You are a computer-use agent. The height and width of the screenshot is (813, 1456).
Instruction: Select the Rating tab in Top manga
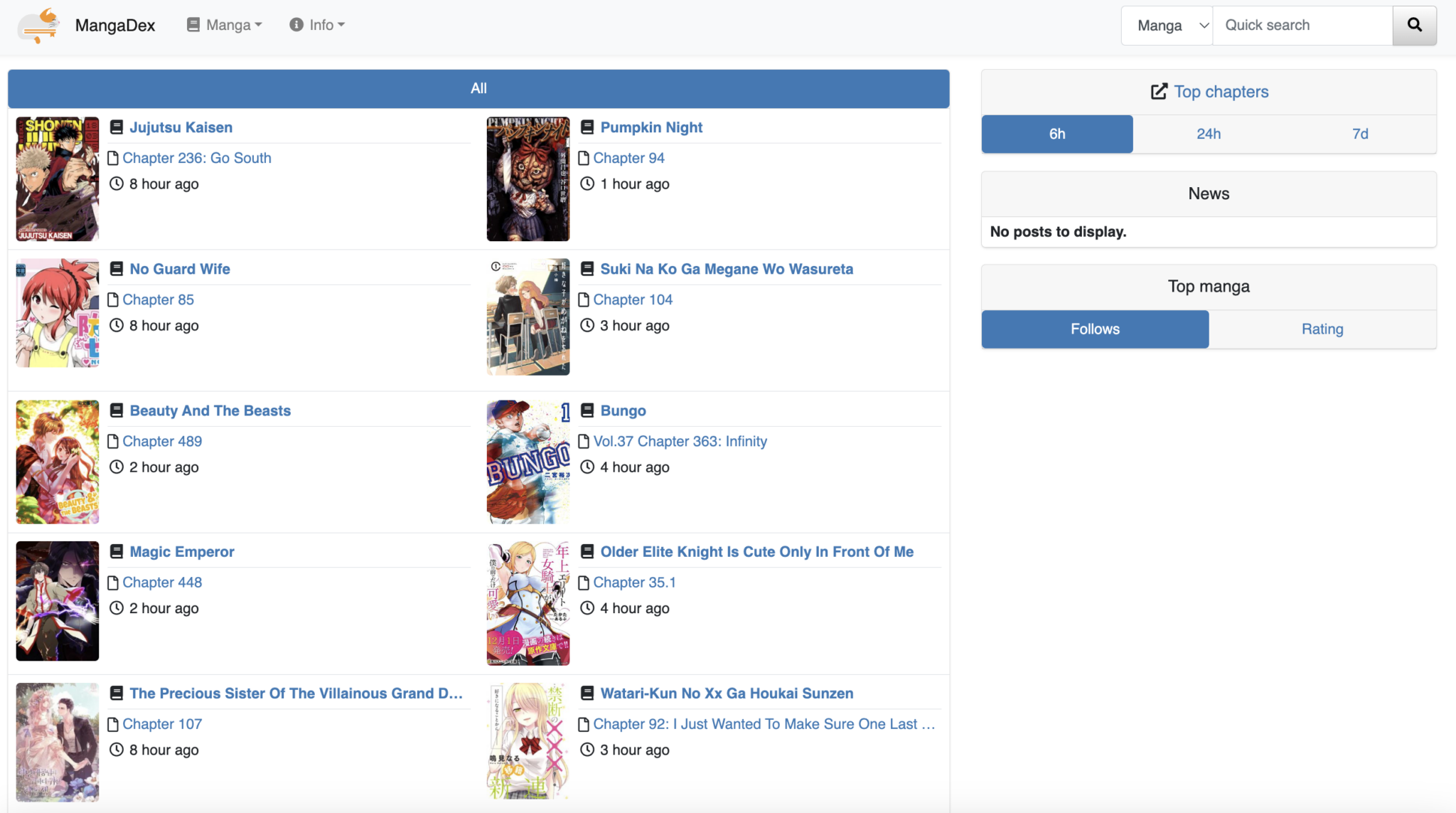pyautogui.click(x=1322, y=329)
